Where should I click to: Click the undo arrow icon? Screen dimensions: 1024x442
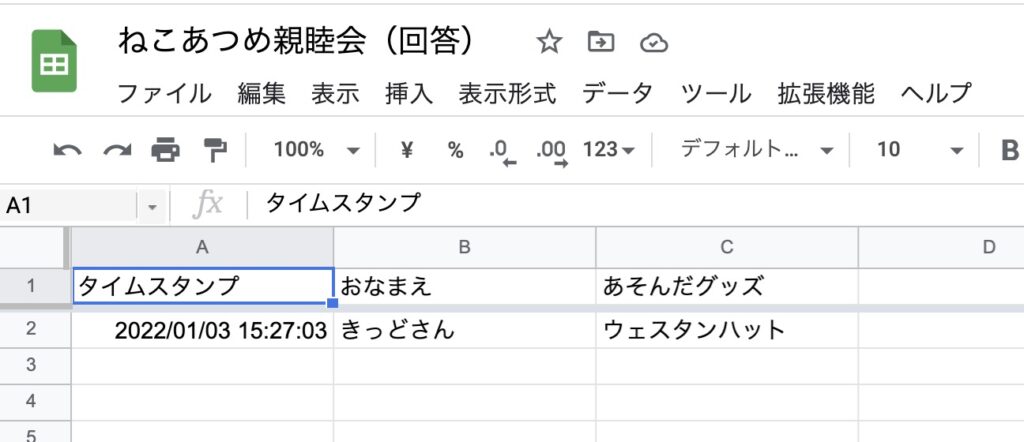click(67, 151)
